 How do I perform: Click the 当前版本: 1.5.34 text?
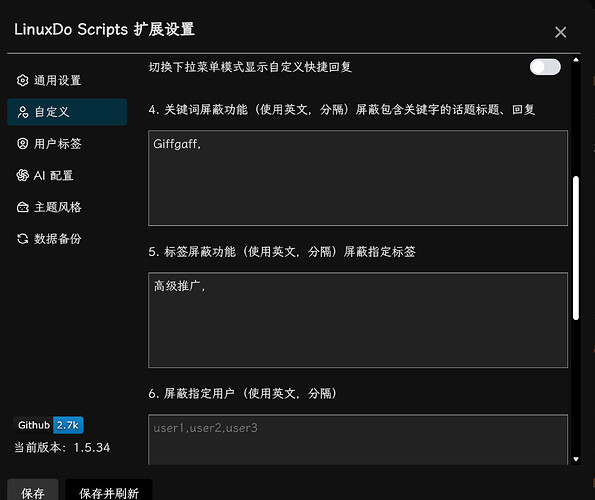pyautogui.click(x=62, y=448)
